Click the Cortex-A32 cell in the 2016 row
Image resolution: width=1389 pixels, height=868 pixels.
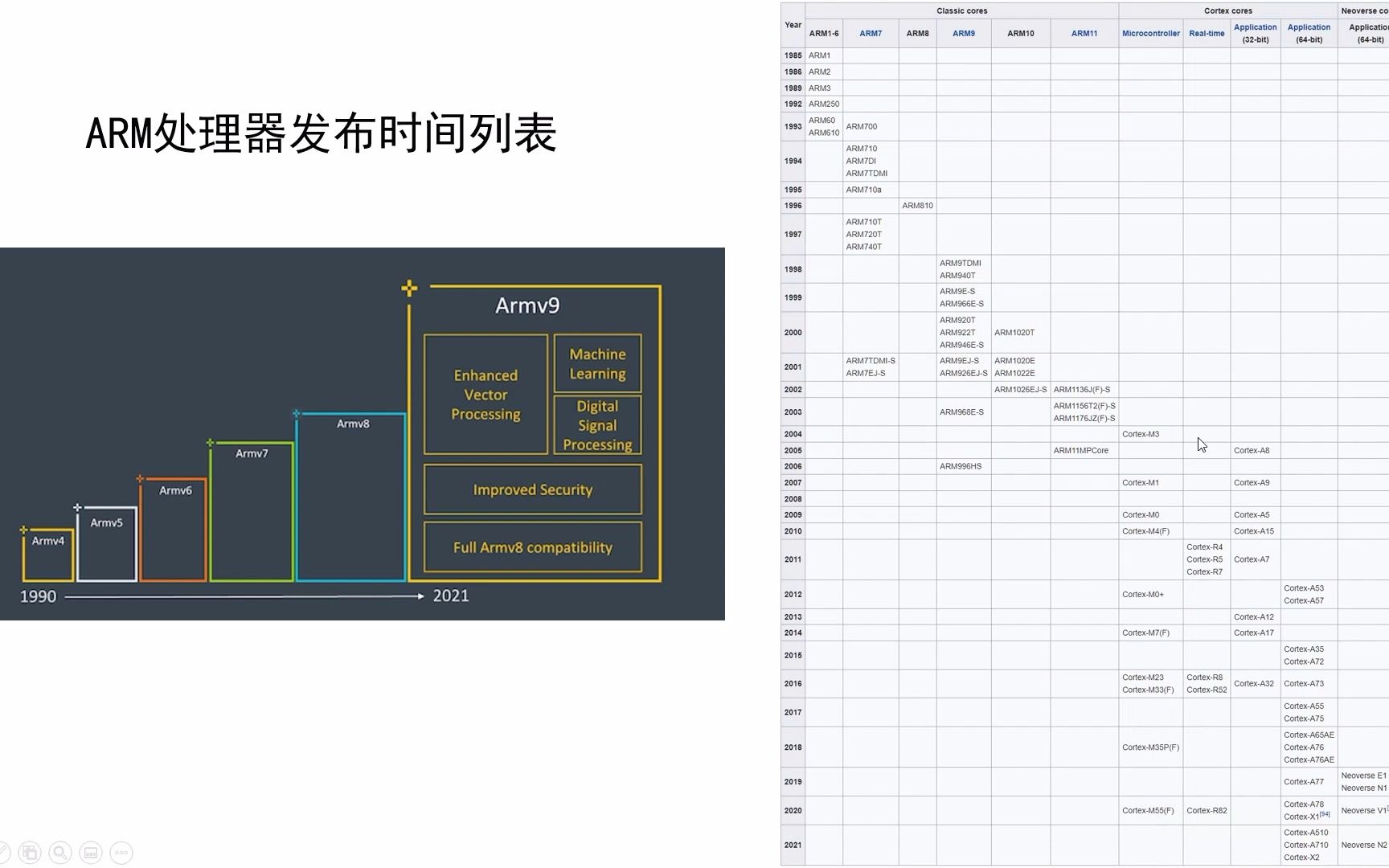(1254, 683)
